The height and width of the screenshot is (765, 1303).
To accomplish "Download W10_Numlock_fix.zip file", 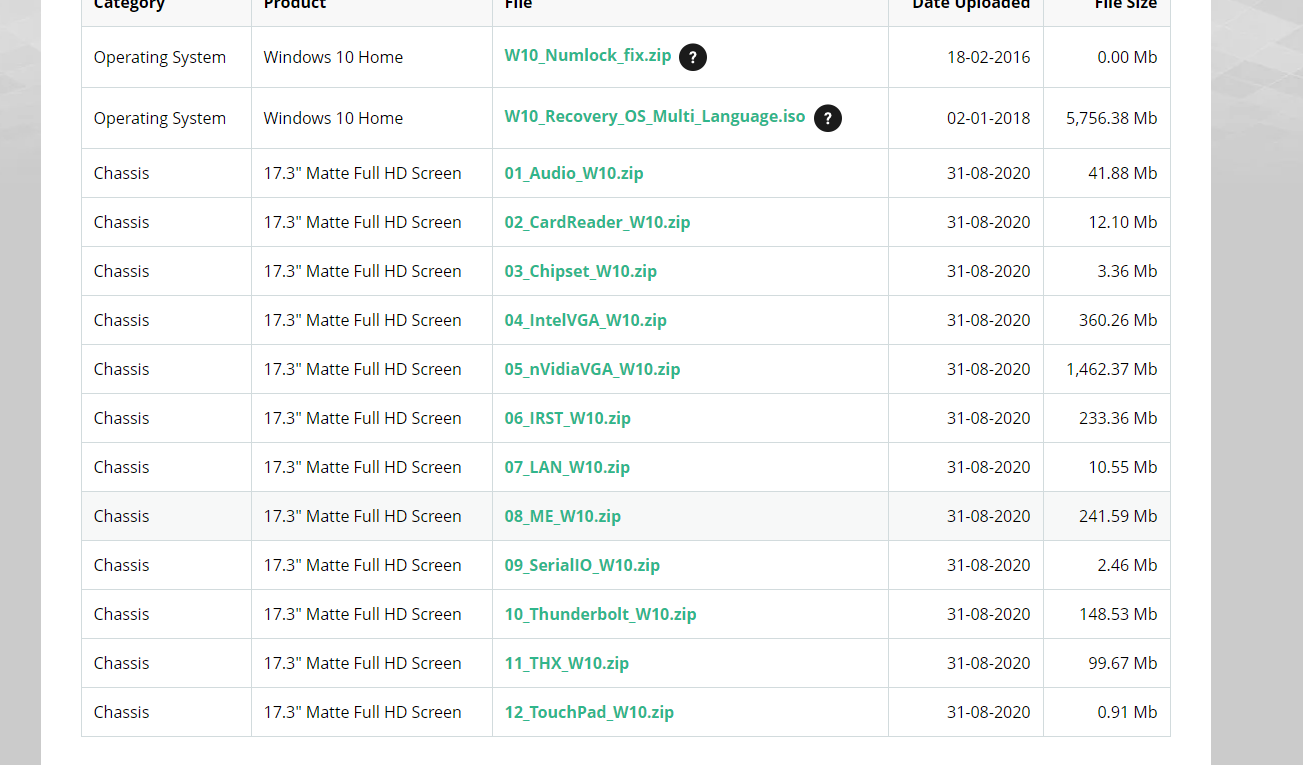I will [x=588, y=56].
